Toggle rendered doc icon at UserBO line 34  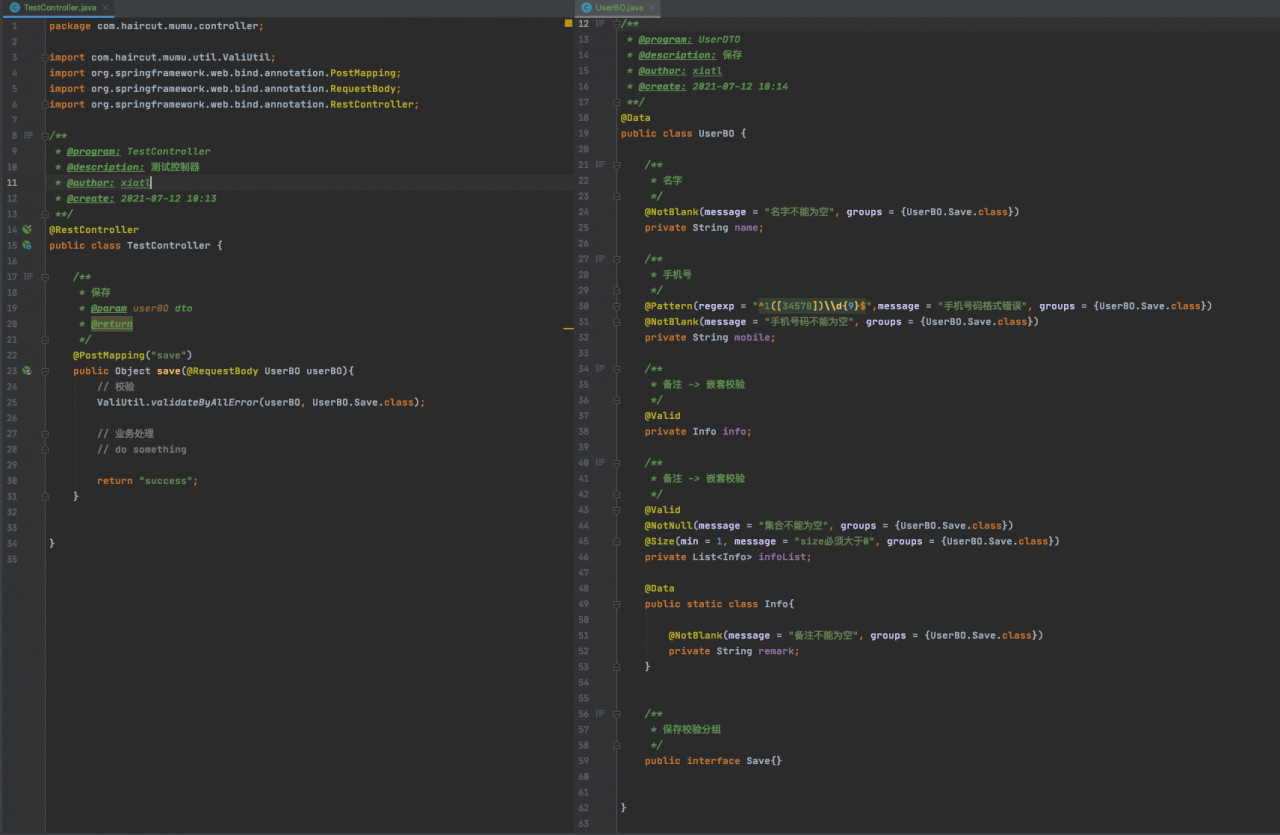click(600, 369)
